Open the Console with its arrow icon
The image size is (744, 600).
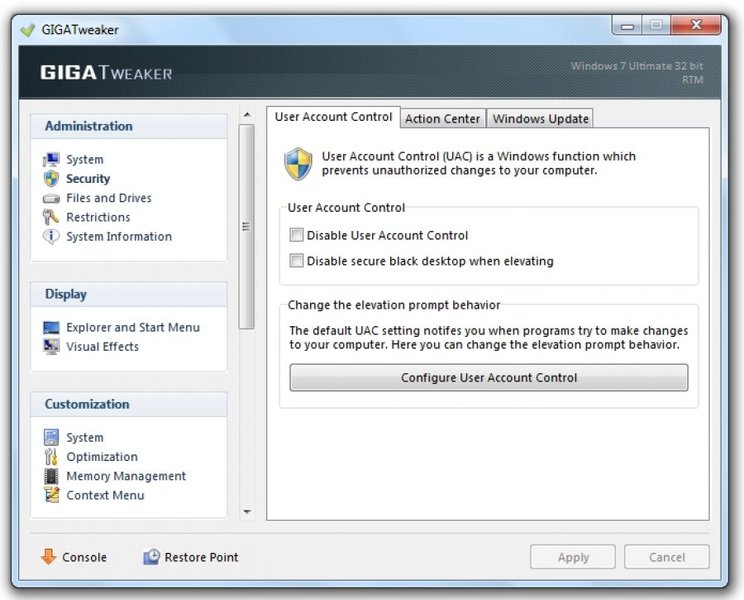[74, 557]
